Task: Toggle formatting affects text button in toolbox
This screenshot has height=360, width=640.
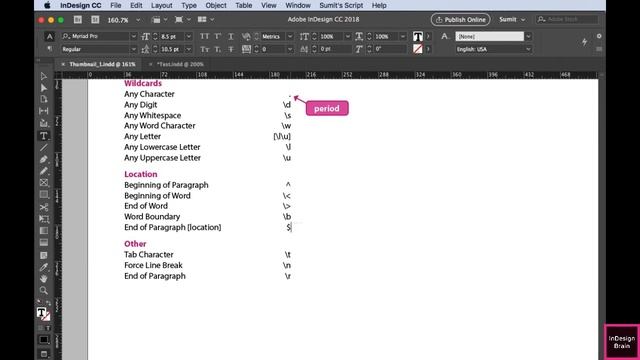Action: [x=48, y=328]
